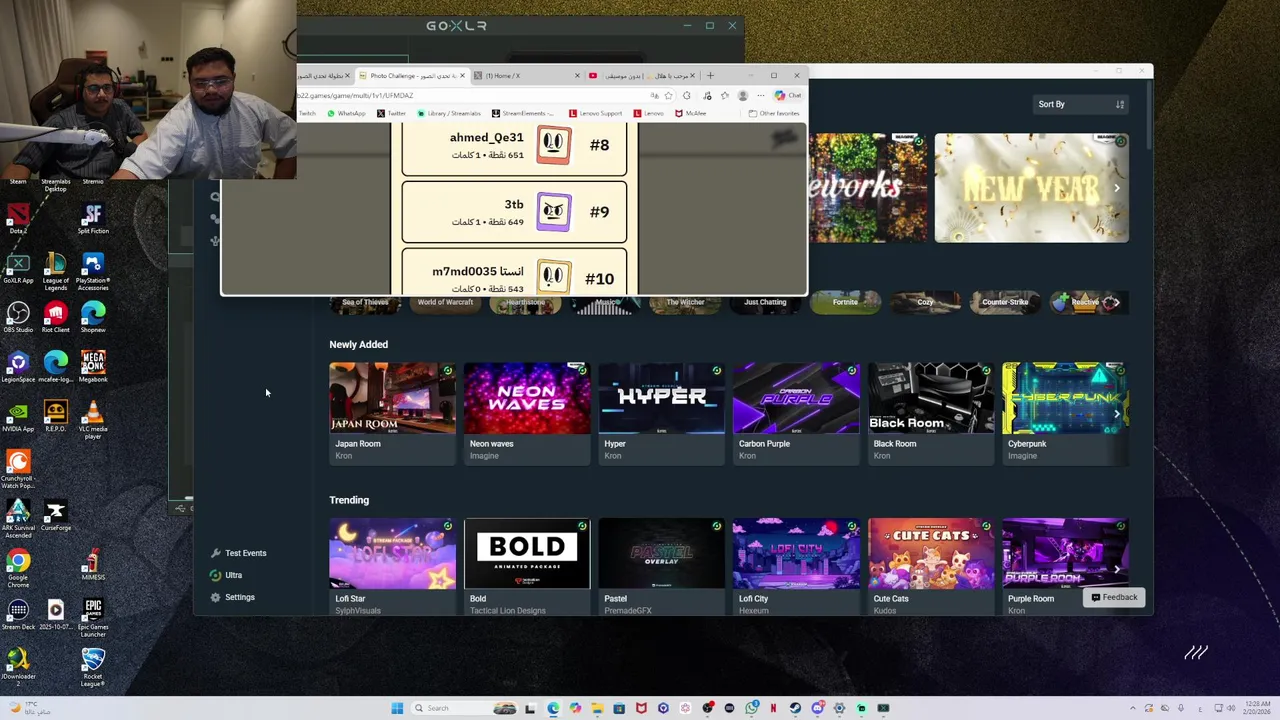Open the GoXLR App desktop icon

point(18,268)
